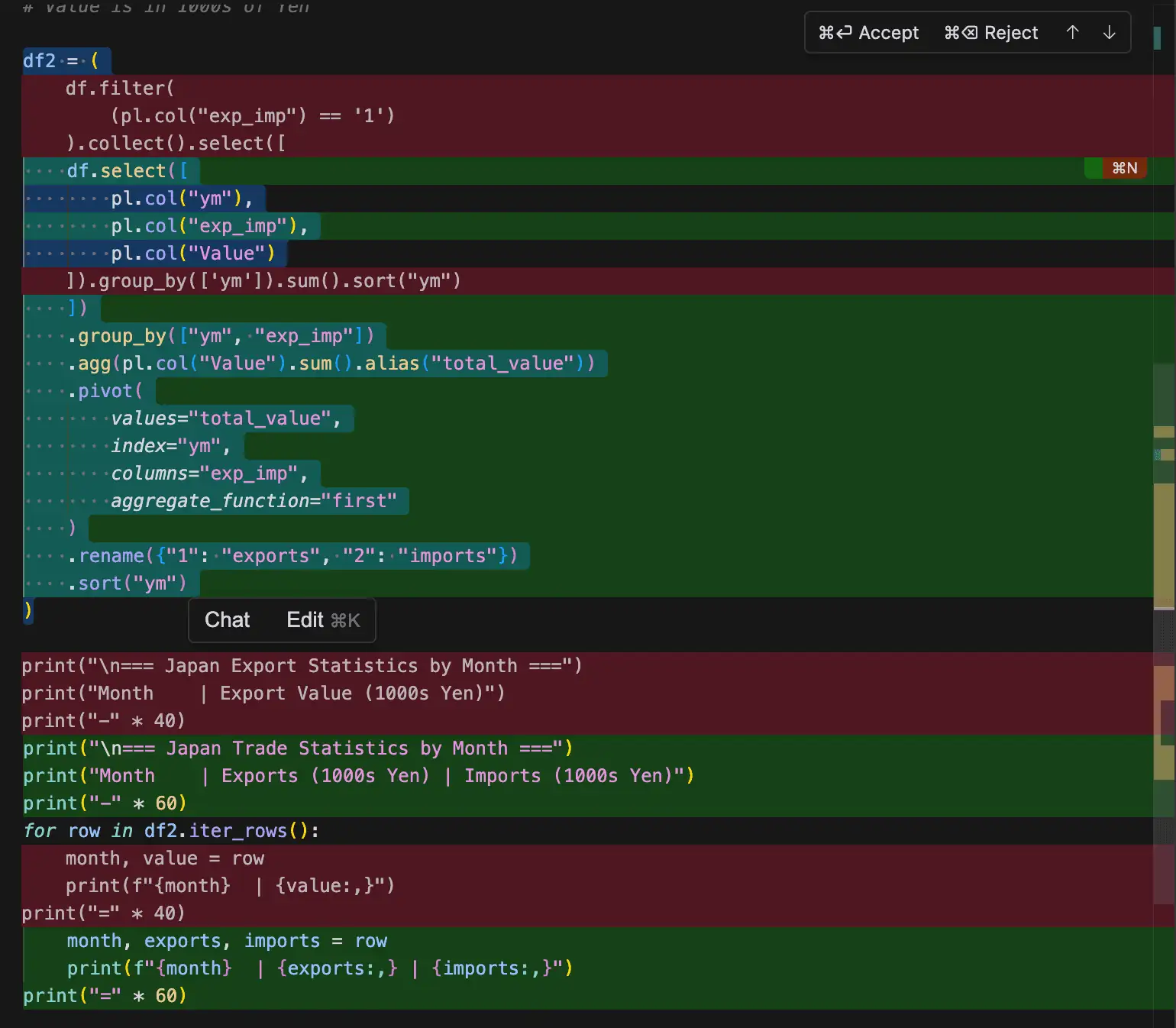The width and height of the screenshot is (1176, 1028).
Task: Click the line 'values="total_value",'
Action: click(226, 419)
